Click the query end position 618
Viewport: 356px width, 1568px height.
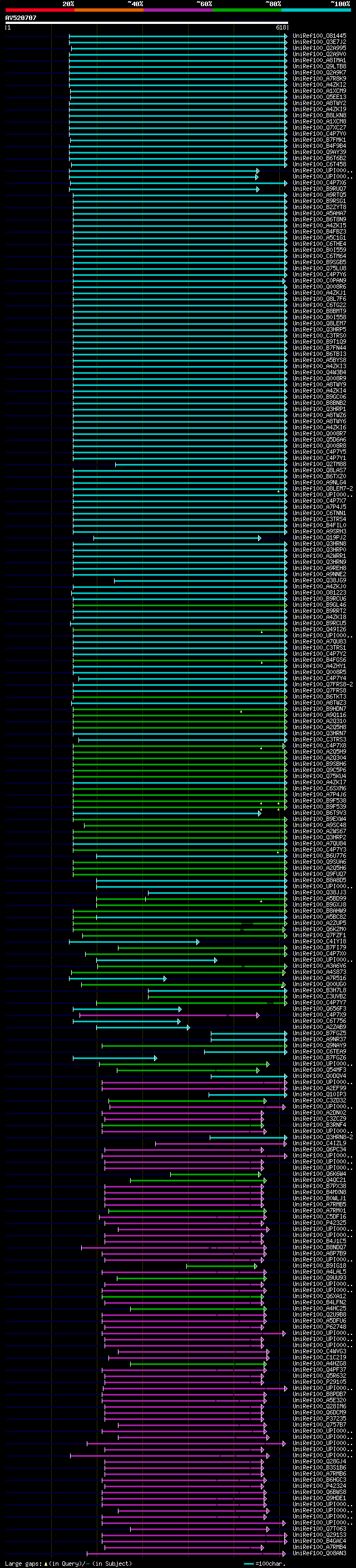(x=281, y=27)
